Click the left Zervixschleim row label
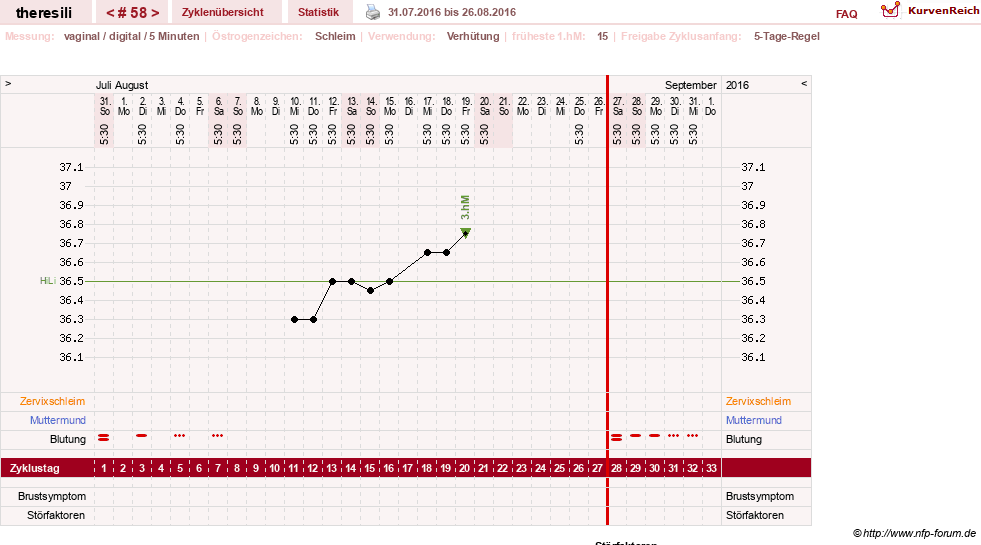Image resolution: width=981 pixels, height=545 pixels. point(53,401)
